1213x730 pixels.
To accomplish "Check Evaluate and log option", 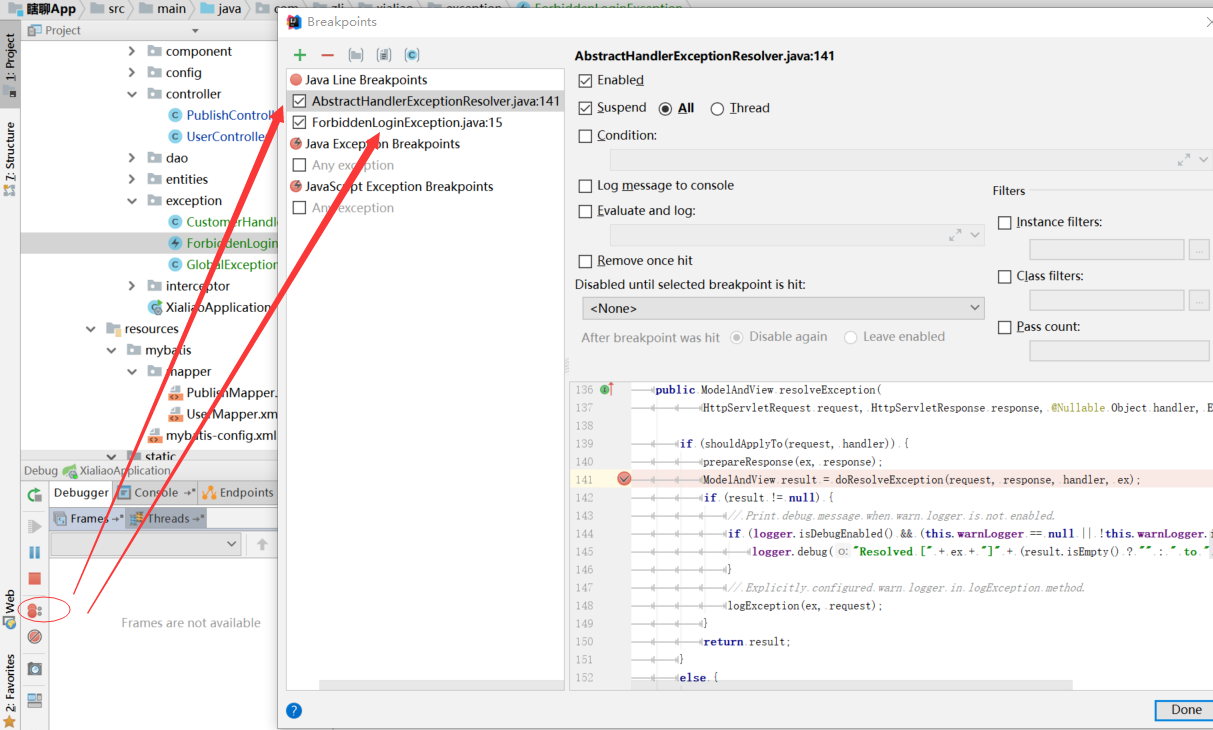I will click(586, 211).
